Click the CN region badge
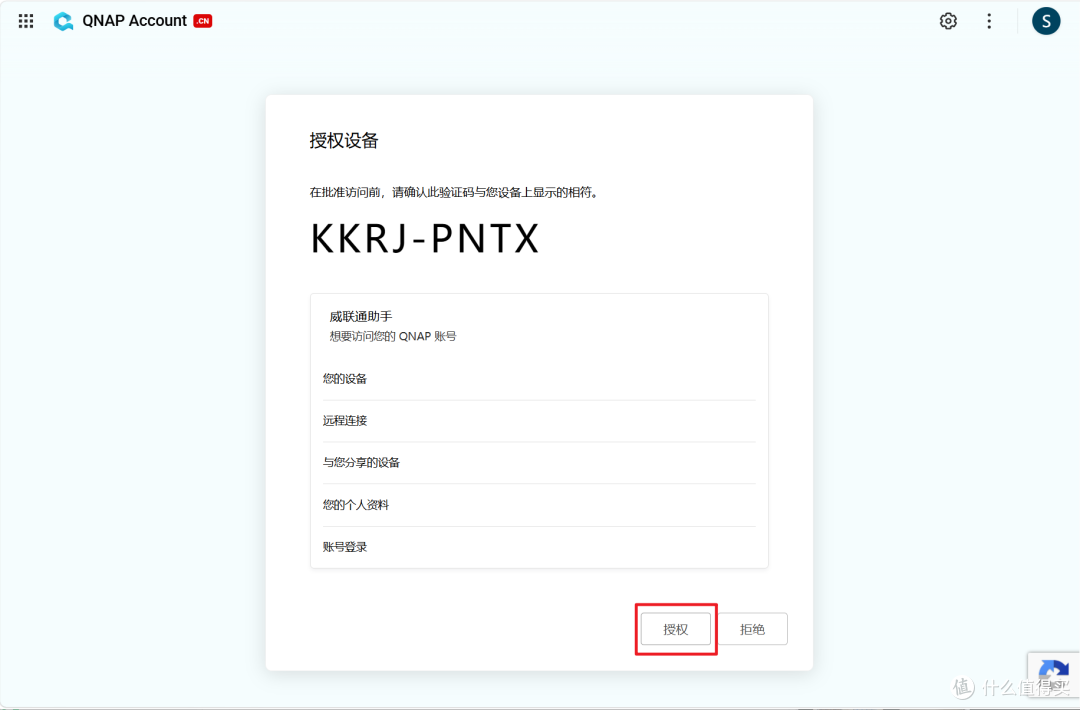The image size is (1080, 710). [x=202, y=21]
